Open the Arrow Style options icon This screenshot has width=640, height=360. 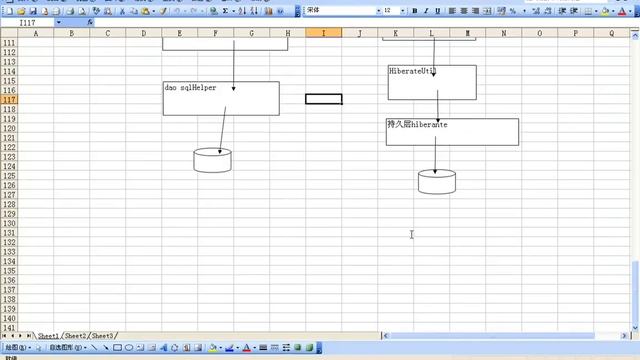[x=286, y=348]
